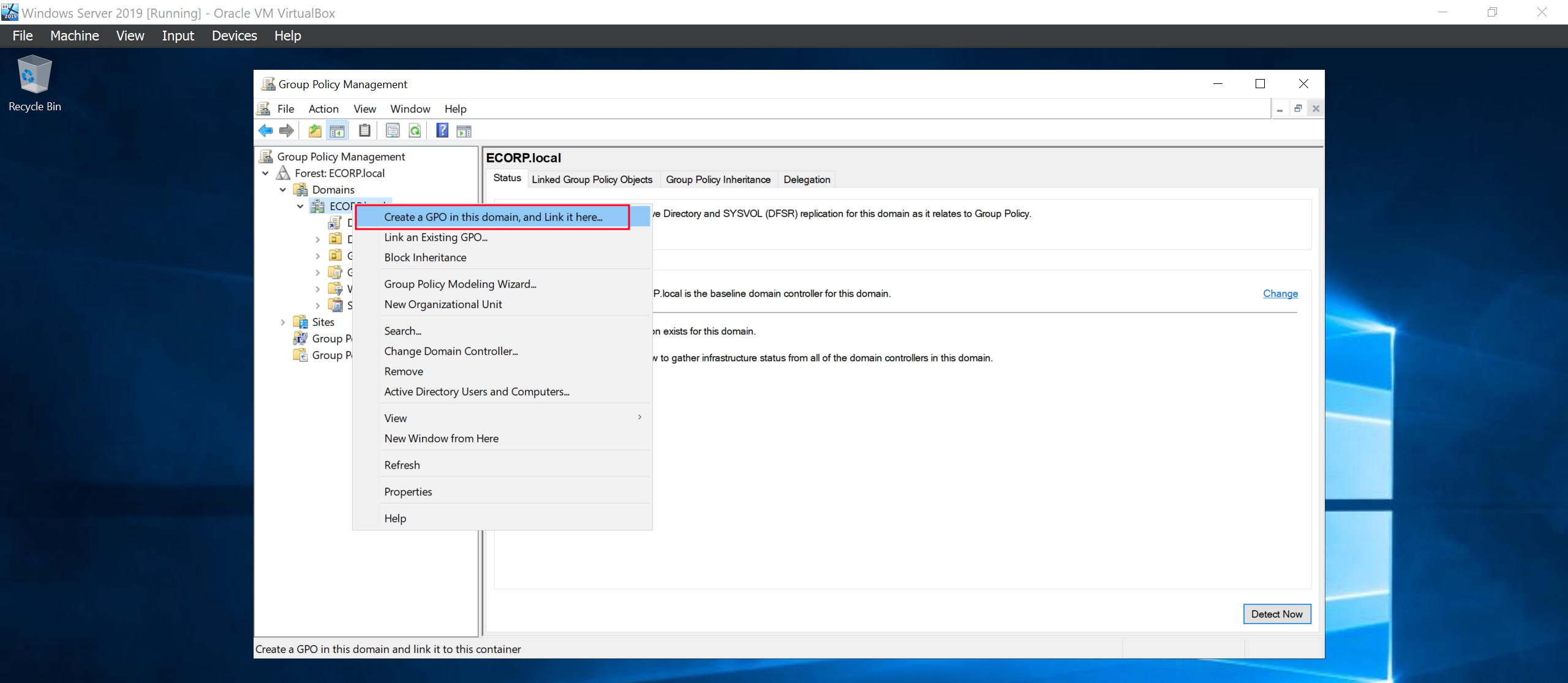Click the Change link for baseline controller

point(1280,293)
